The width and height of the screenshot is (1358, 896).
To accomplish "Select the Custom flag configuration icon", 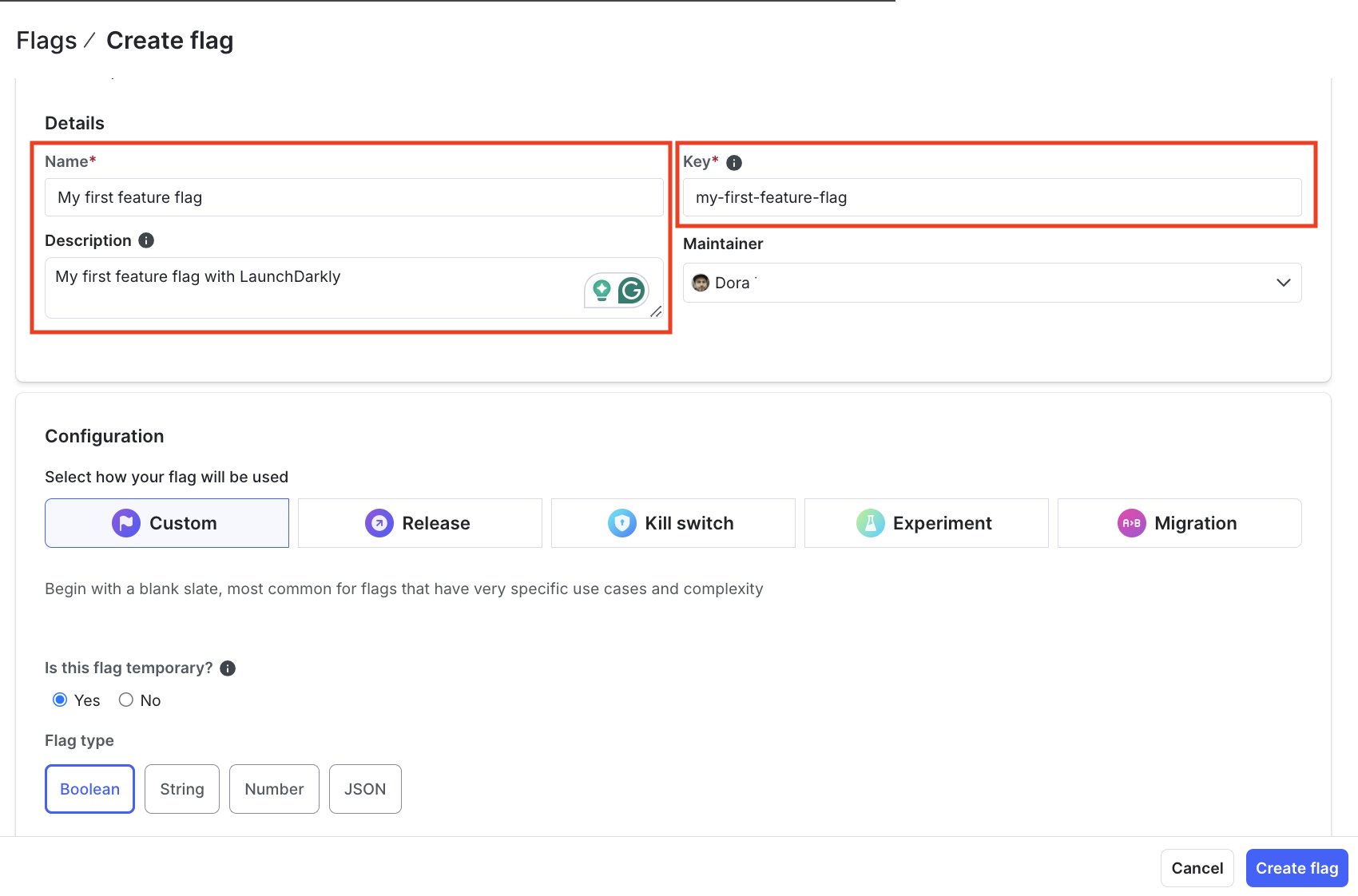I will pyautogui.click(x=125, y=522).
